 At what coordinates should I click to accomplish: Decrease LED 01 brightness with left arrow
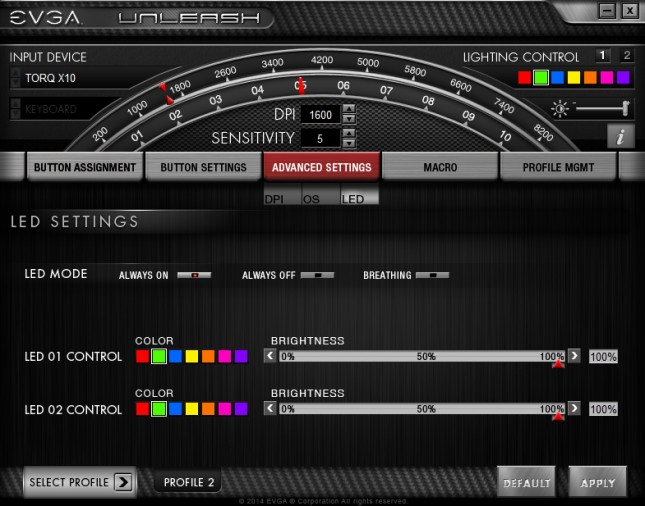coord(270,355)
